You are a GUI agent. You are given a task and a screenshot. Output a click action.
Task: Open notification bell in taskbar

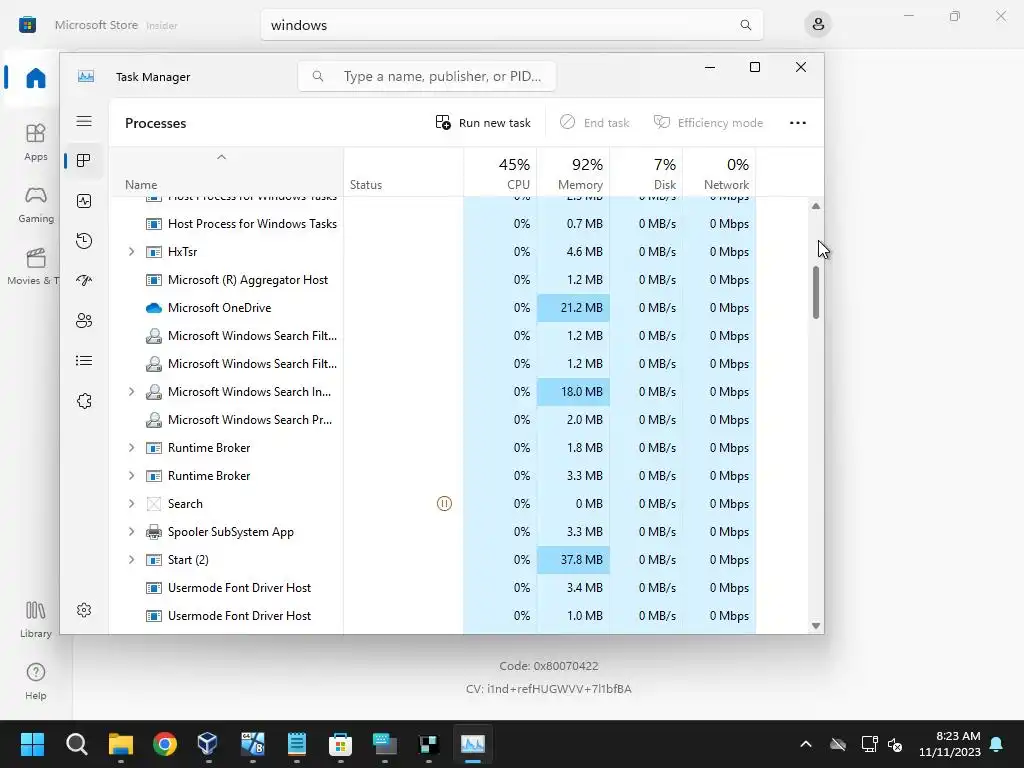(997, 744)
